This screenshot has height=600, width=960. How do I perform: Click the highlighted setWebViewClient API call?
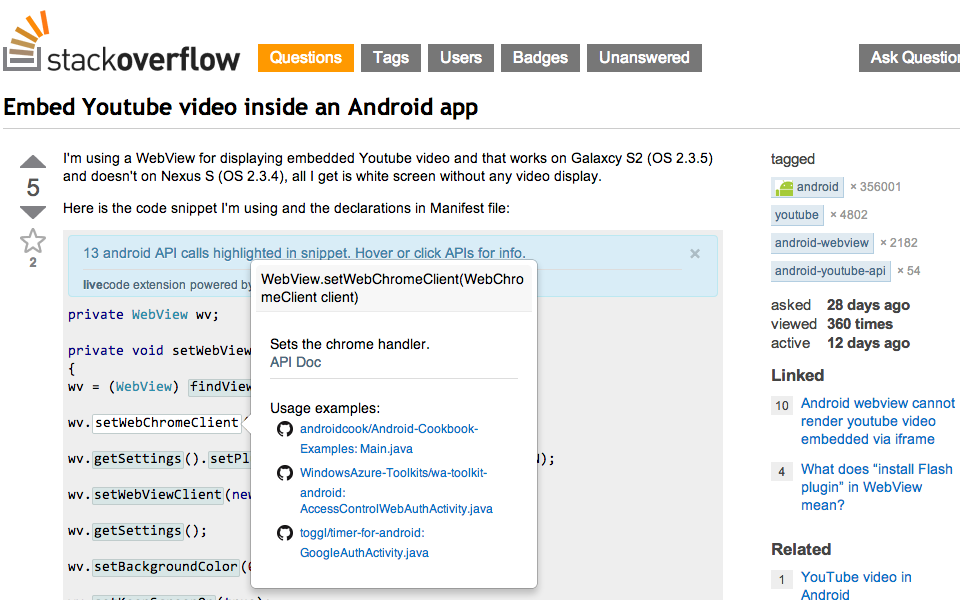click(158, 495)
